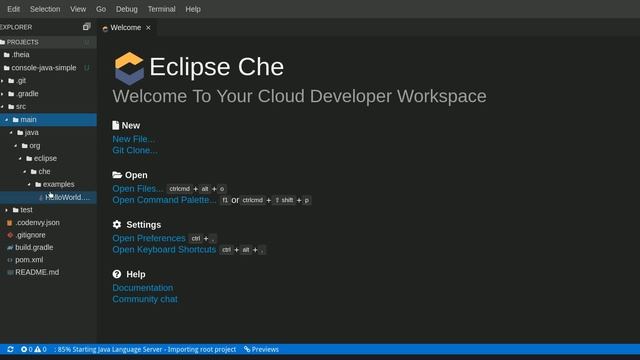This screenshot has height=360, width=640.
Task: Open the View menu
Action: pyautogui.click(x=78, y=9)
